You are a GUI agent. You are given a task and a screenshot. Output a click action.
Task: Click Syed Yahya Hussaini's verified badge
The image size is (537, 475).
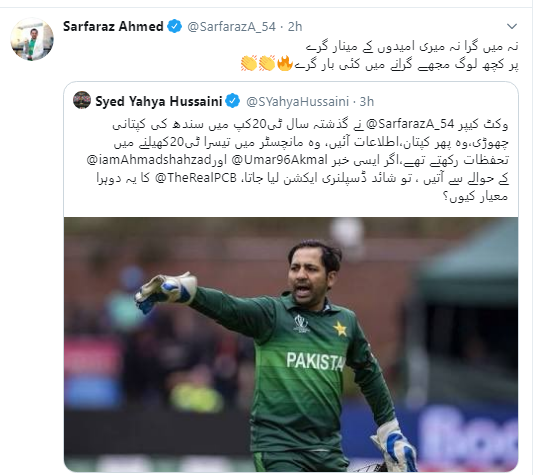[233, 101]
